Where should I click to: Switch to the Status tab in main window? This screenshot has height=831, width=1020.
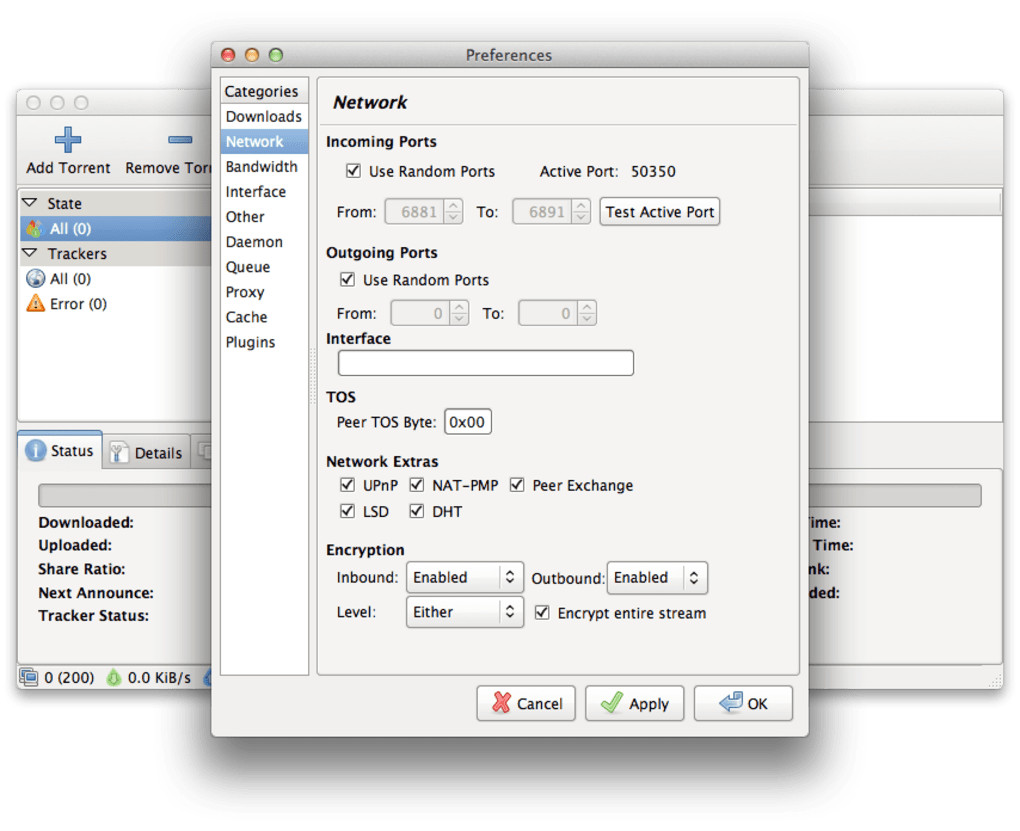point(60,450)
